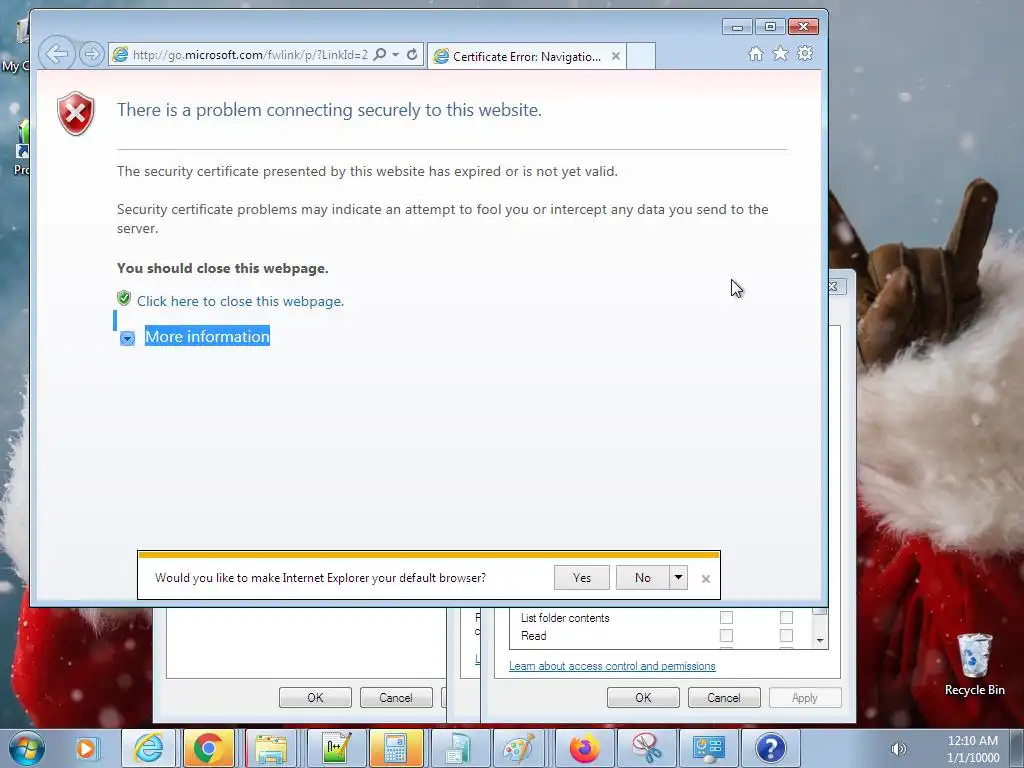Open the Tools gear menu
The height and width of the screenshot is (768, 1024).
pyautogui.click(x=805, y=54)
